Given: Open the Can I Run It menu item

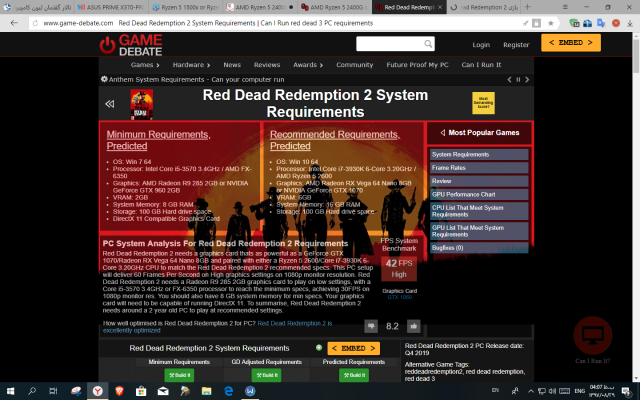Looking at the screenshot, I should point(481,65).
